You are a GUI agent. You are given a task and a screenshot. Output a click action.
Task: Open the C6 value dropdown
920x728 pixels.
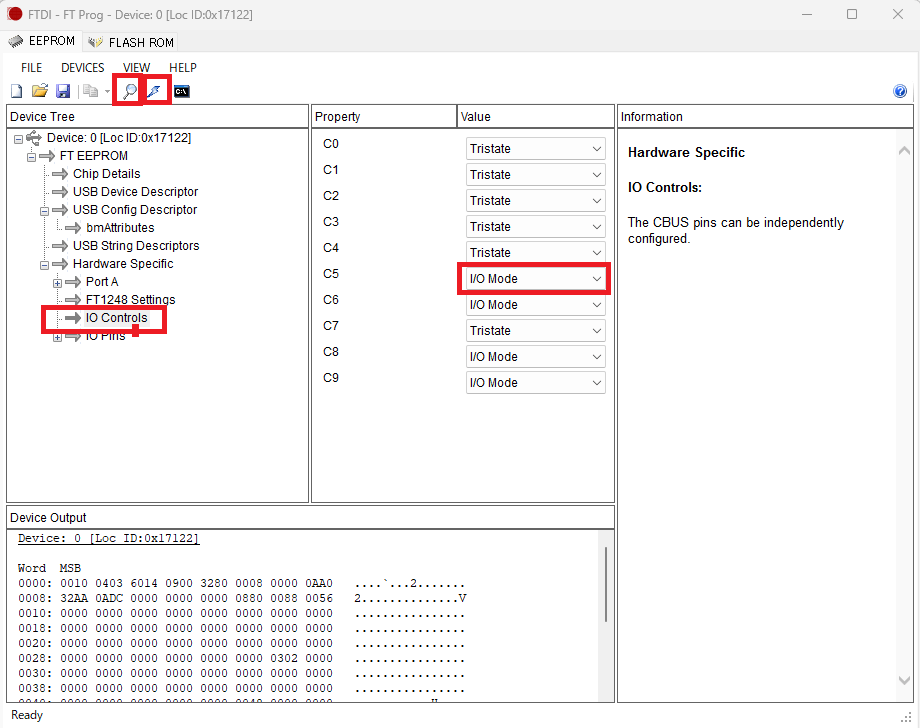point(536,304)
